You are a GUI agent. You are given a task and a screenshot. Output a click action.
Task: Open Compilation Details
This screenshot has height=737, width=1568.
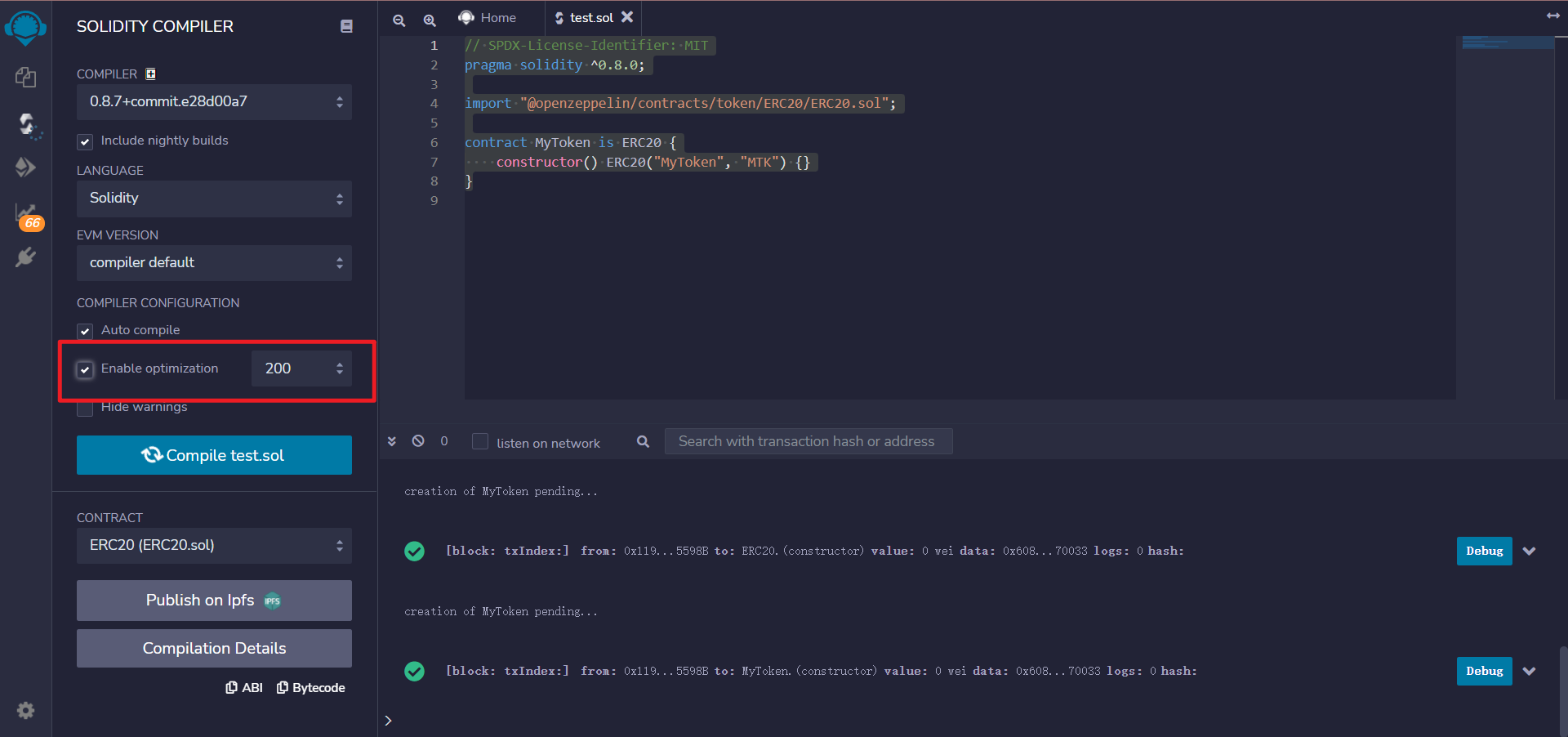pos(214,649)
